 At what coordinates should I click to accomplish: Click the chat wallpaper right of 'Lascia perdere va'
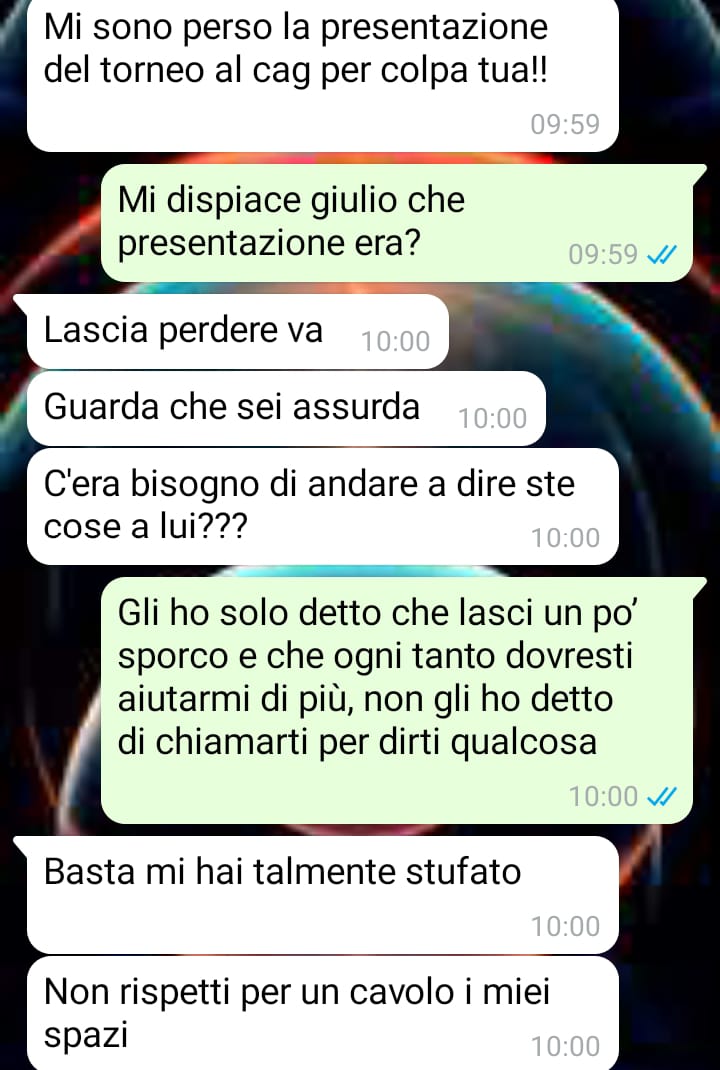pyautogui.click(x=580, y=332)
